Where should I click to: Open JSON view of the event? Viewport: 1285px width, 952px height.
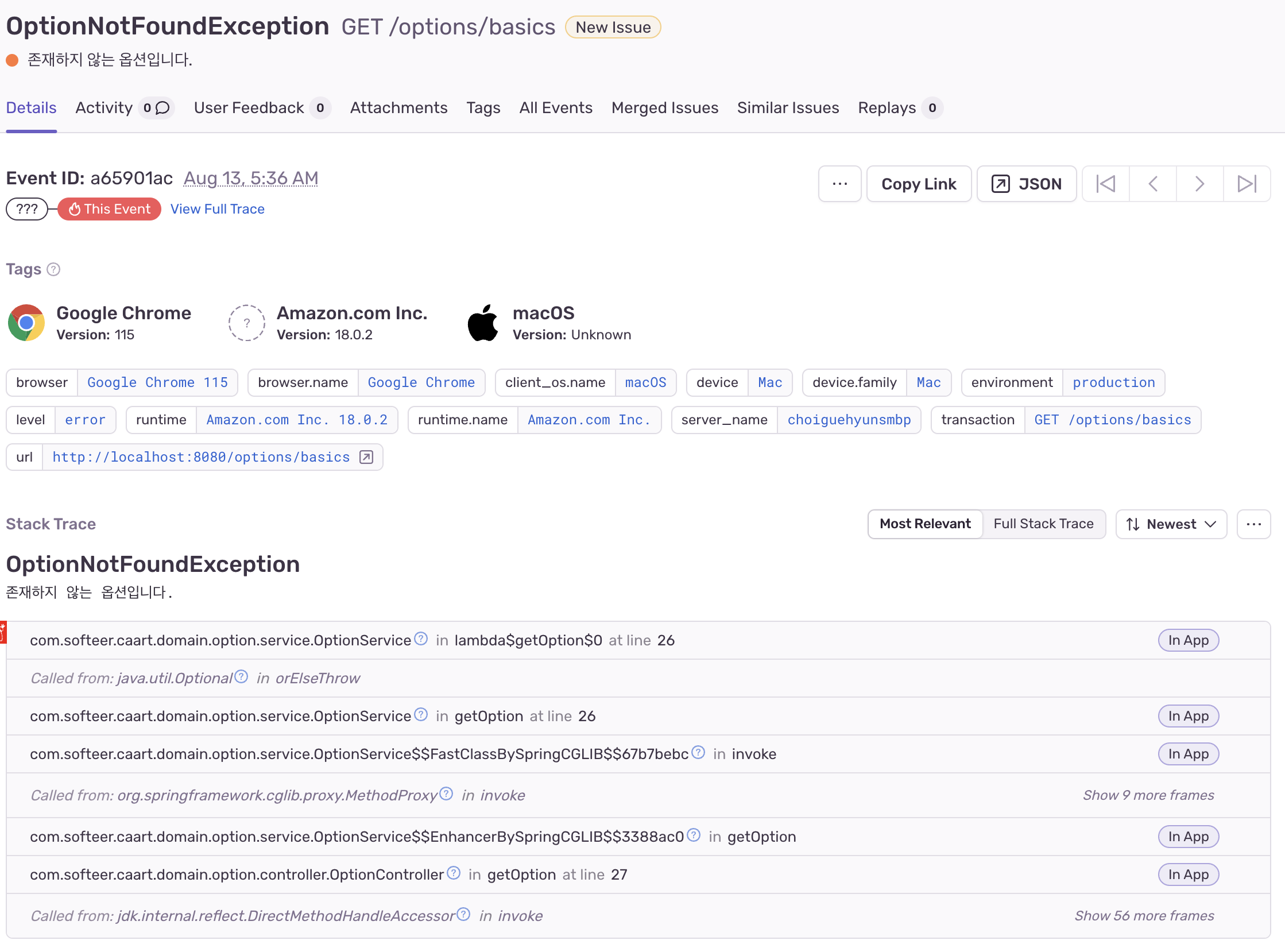(x=1026, y=184)
